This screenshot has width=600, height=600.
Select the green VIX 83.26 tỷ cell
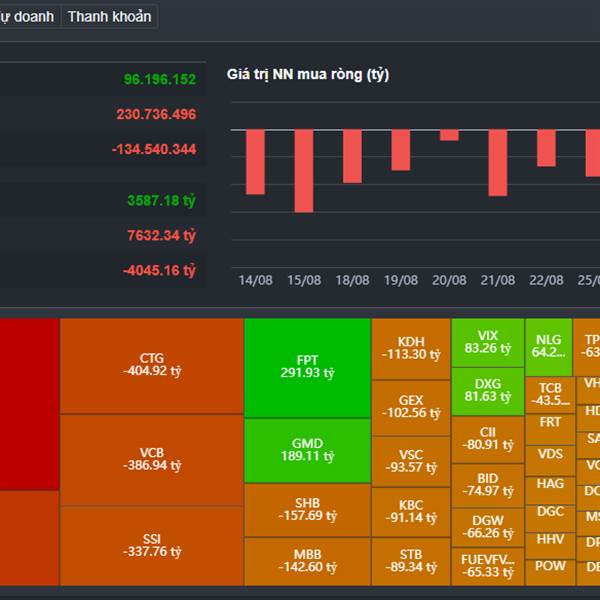point(488,343)
